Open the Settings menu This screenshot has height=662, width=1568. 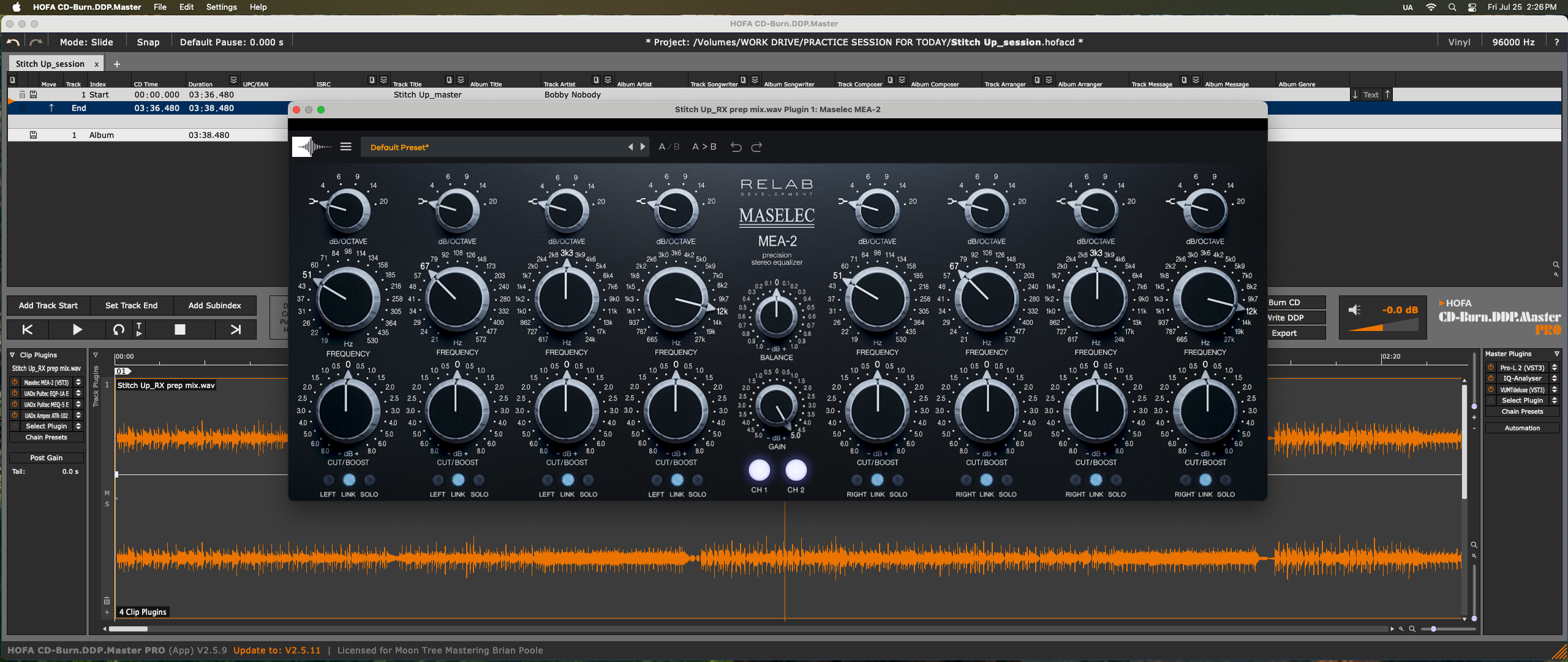pos(221,7)
